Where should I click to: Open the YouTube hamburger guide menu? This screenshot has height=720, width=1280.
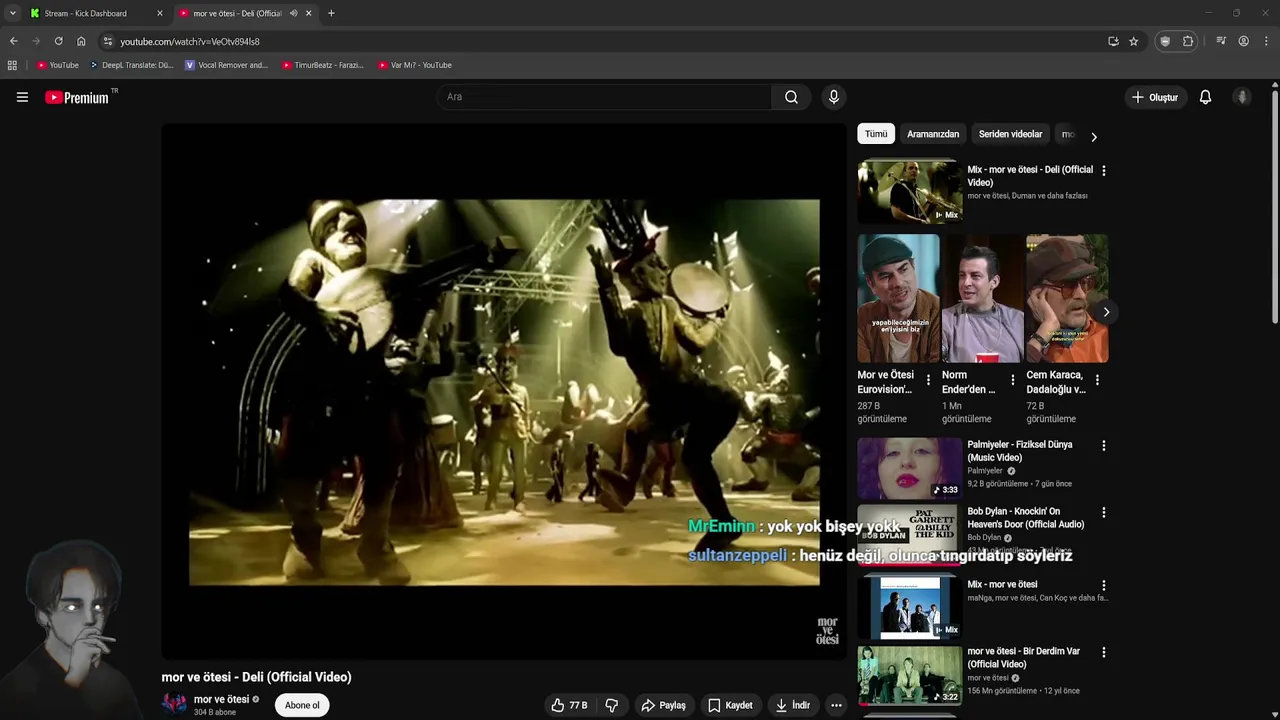coord(22,97)
